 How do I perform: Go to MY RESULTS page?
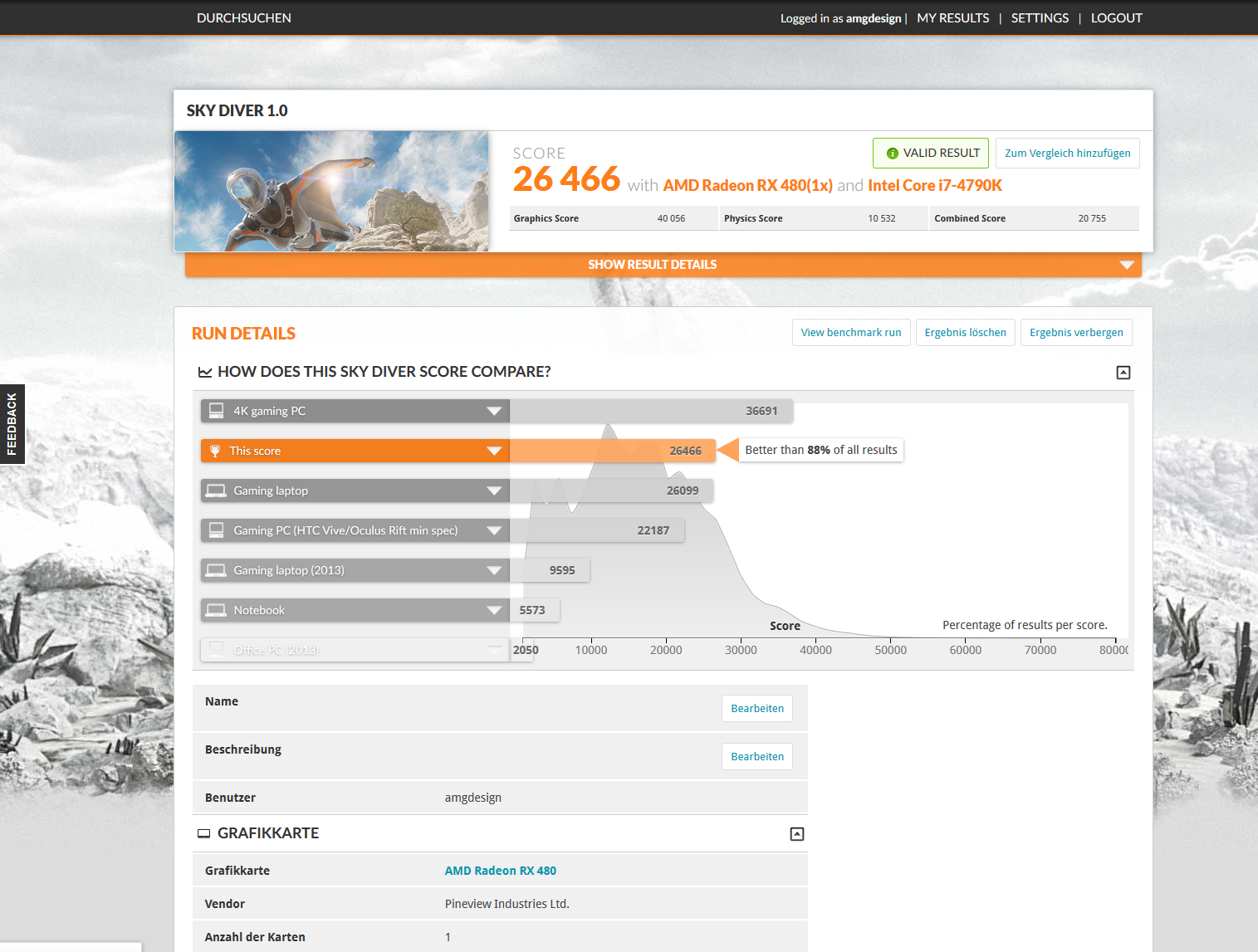952,17
